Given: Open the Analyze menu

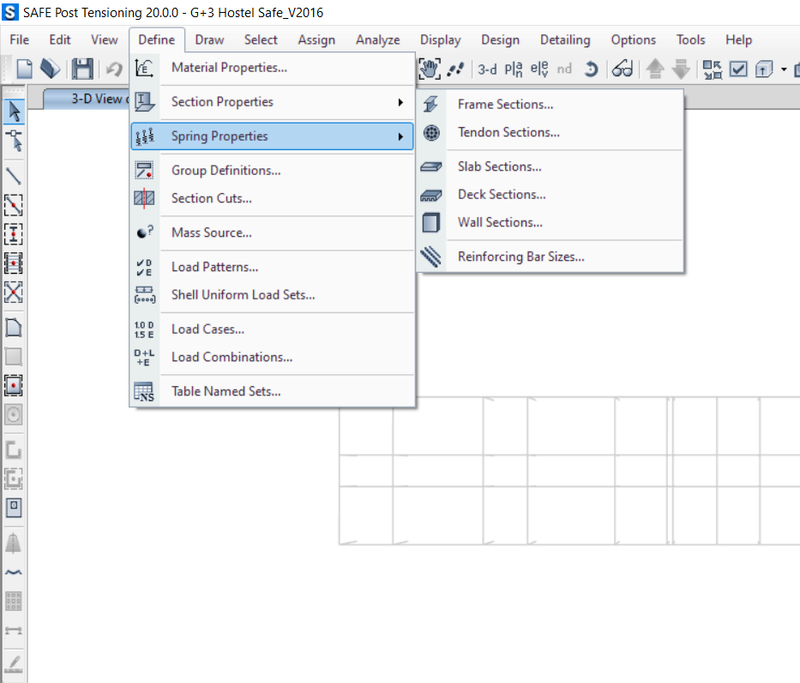Looking at the screenshot, I should (378, 40).
